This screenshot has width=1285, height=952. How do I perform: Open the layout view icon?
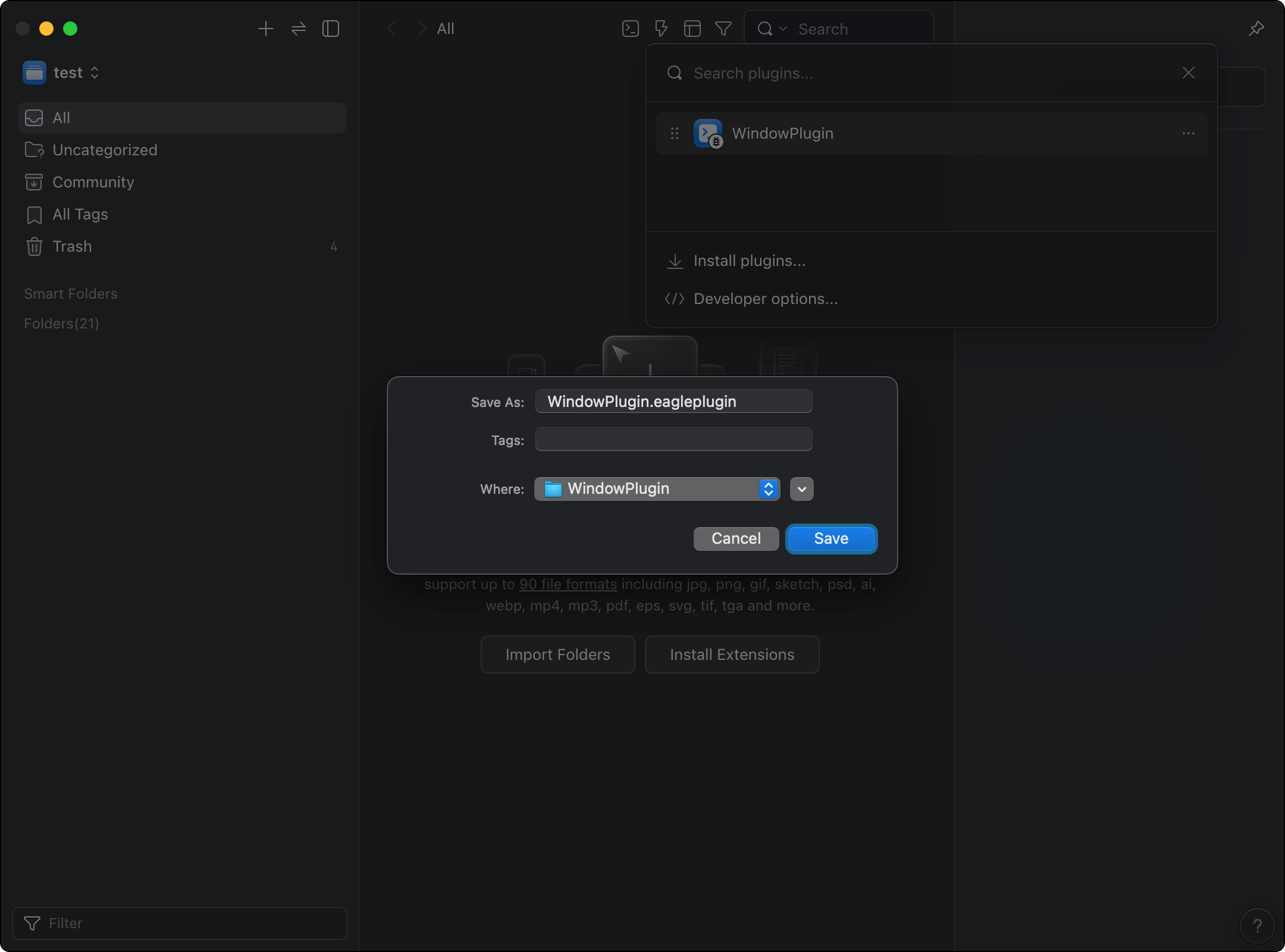click(x=692, y=29)
